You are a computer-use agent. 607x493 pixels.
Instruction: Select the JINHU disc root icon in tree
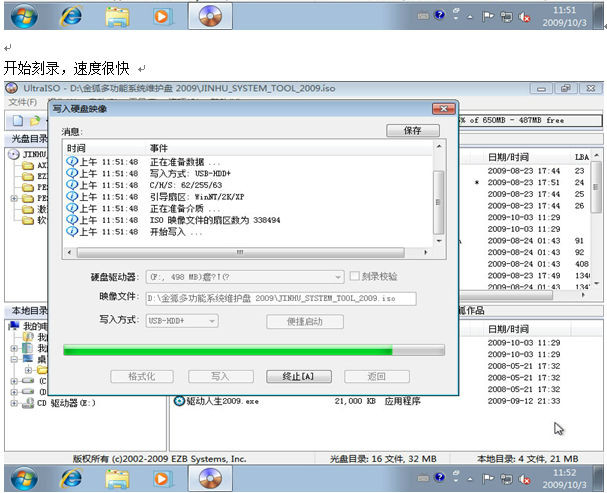click(x=14, y=155)
